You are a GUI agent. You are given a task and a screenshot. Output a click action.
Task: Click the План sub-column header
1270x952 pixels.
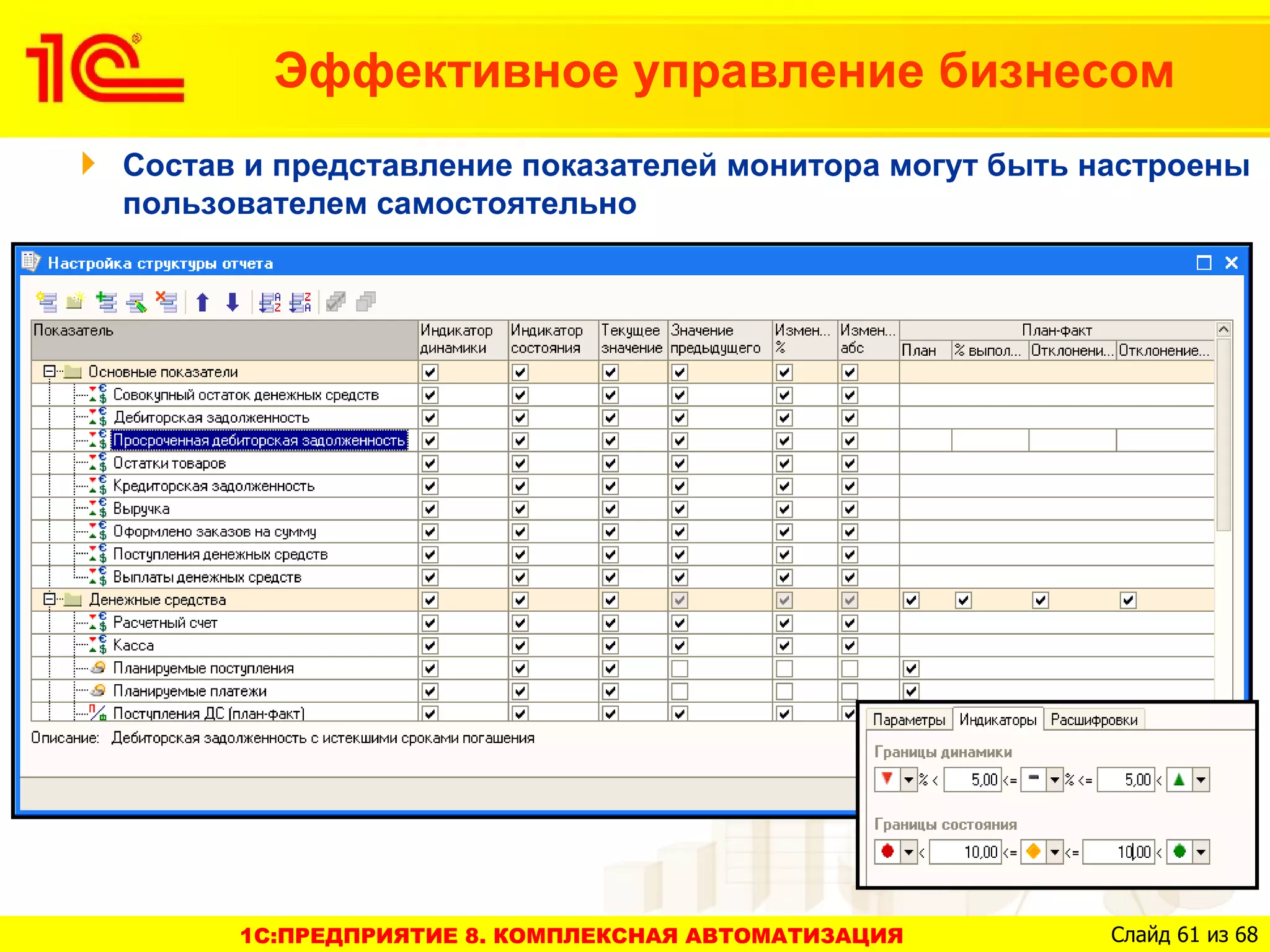point(926,350)
